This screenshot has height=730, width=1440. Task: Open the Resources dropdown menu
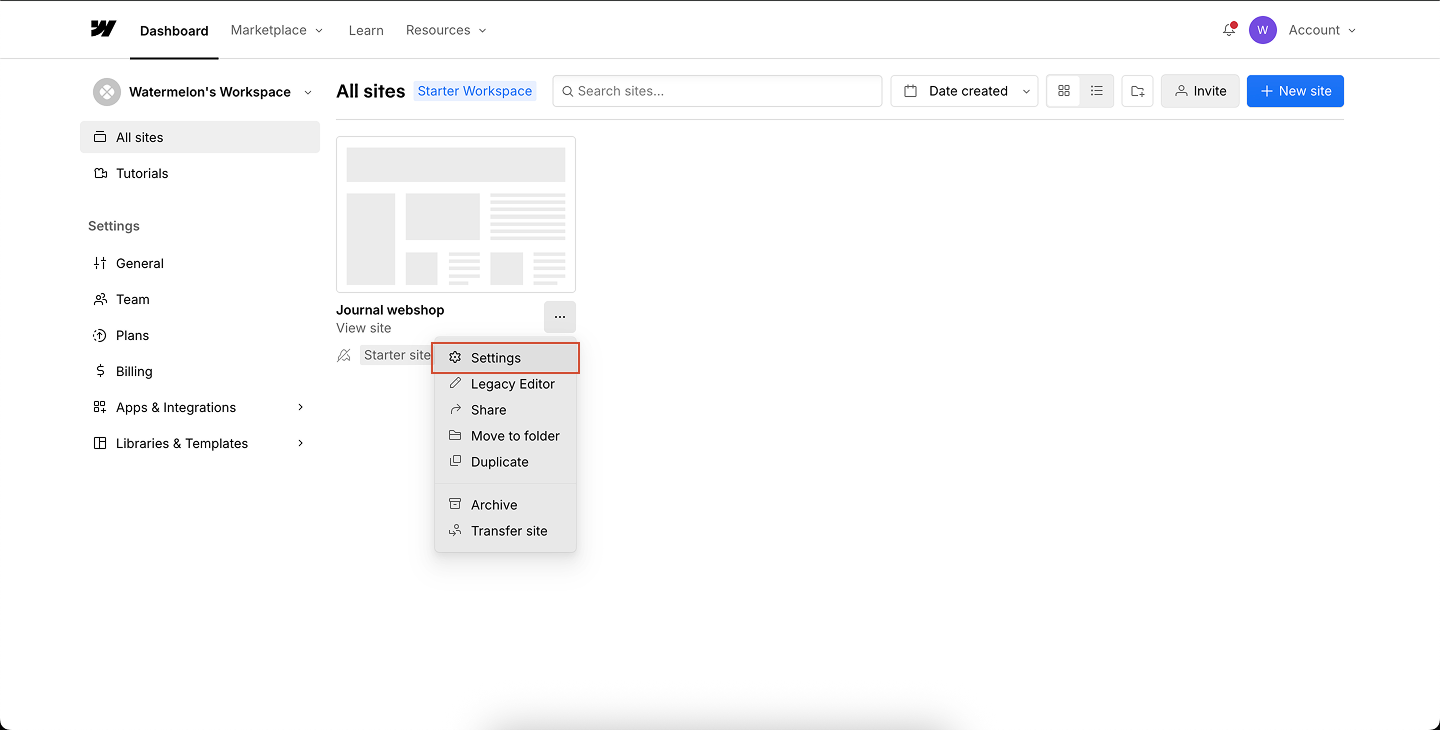446,30
